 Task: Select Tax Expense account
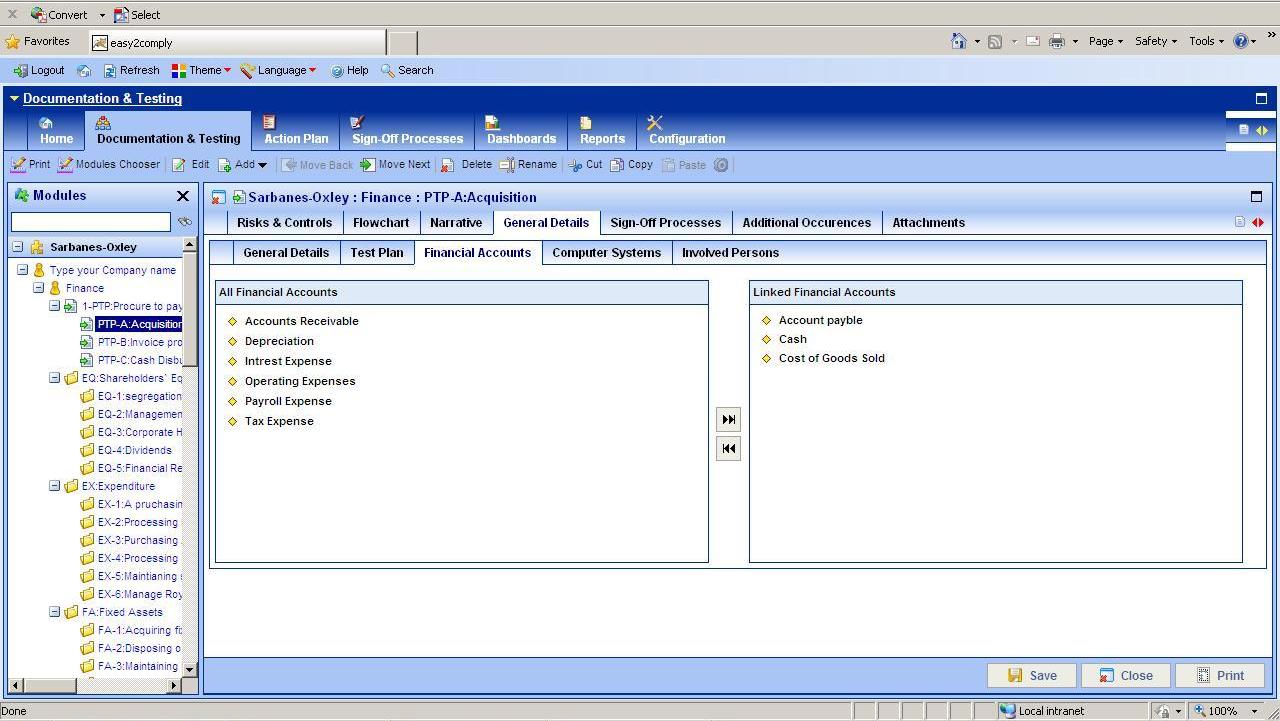pos(279,421)
